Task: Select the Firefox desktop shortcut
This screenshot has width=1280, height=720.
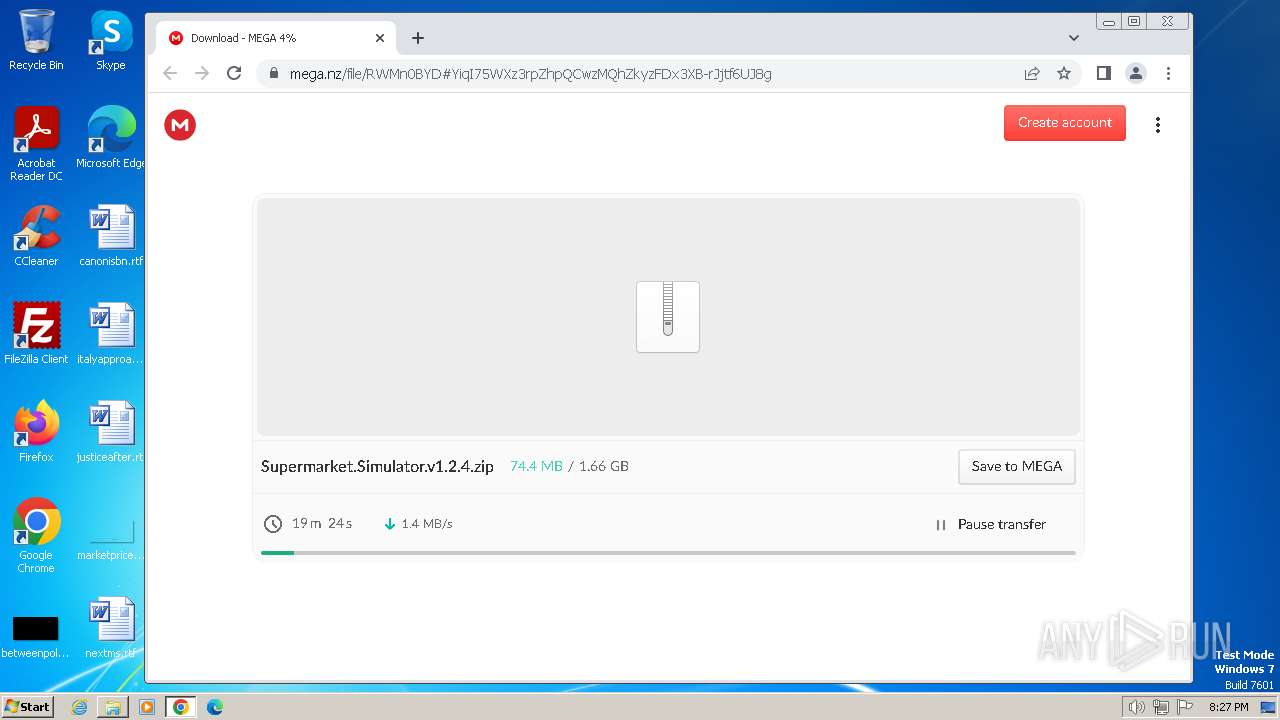Action: click(36, 432)
